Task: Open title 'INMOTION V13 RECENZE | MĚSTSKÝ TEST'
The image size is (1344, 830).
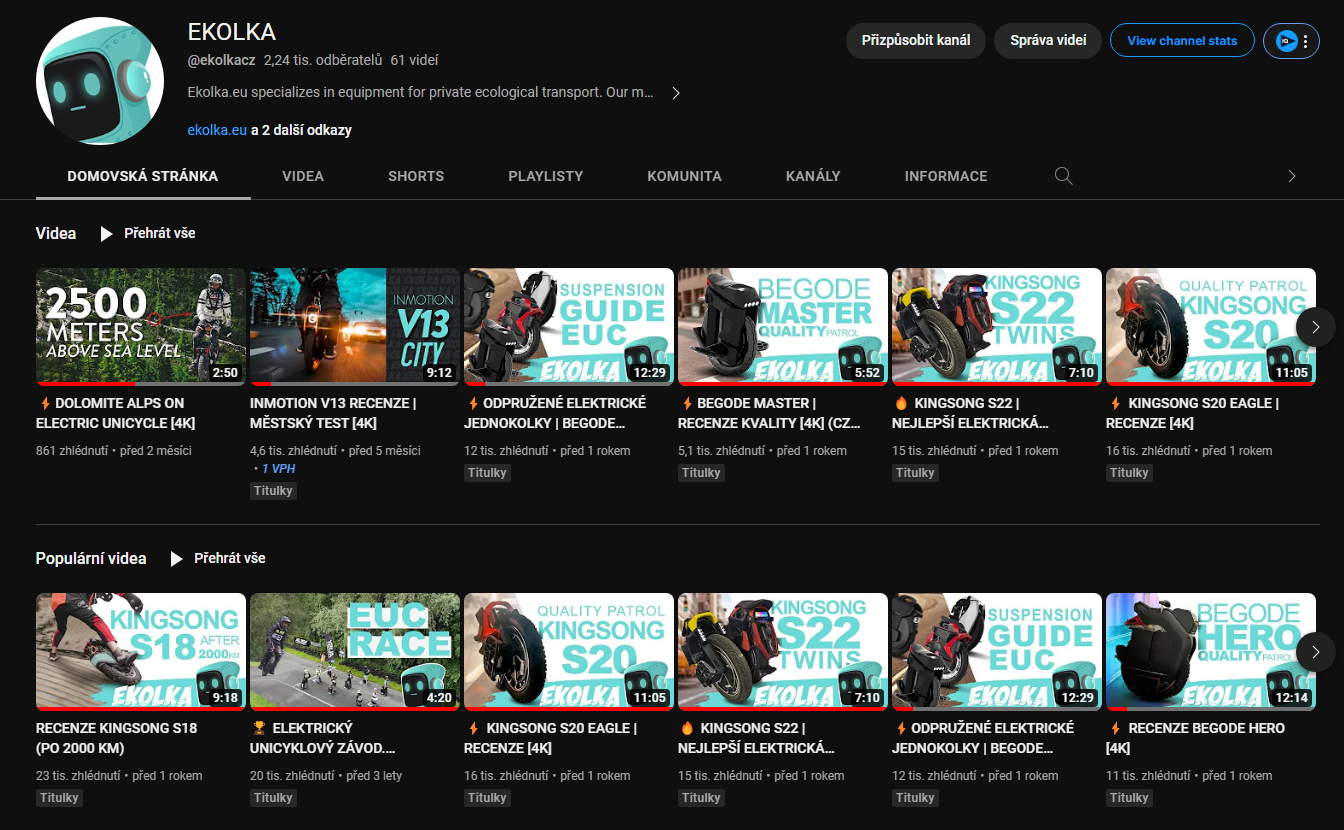Action: coord(333,413)
